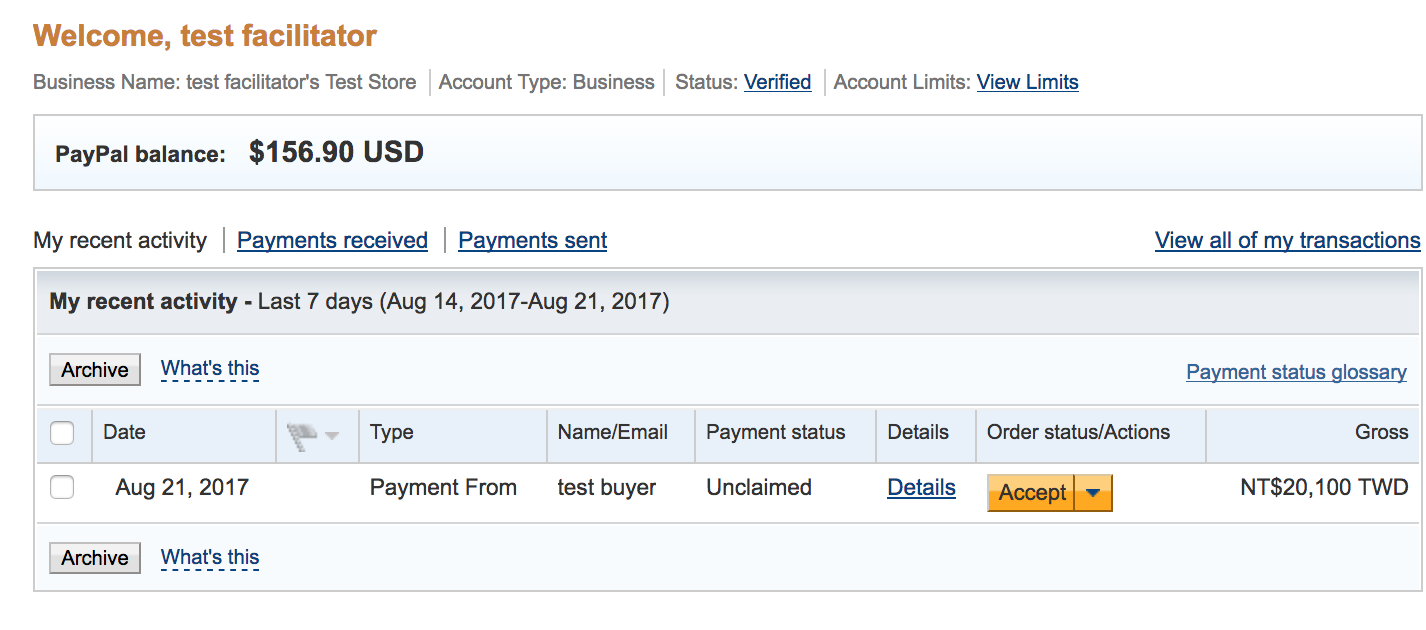
Task: Open the Payments received tab
Action: 332,241
